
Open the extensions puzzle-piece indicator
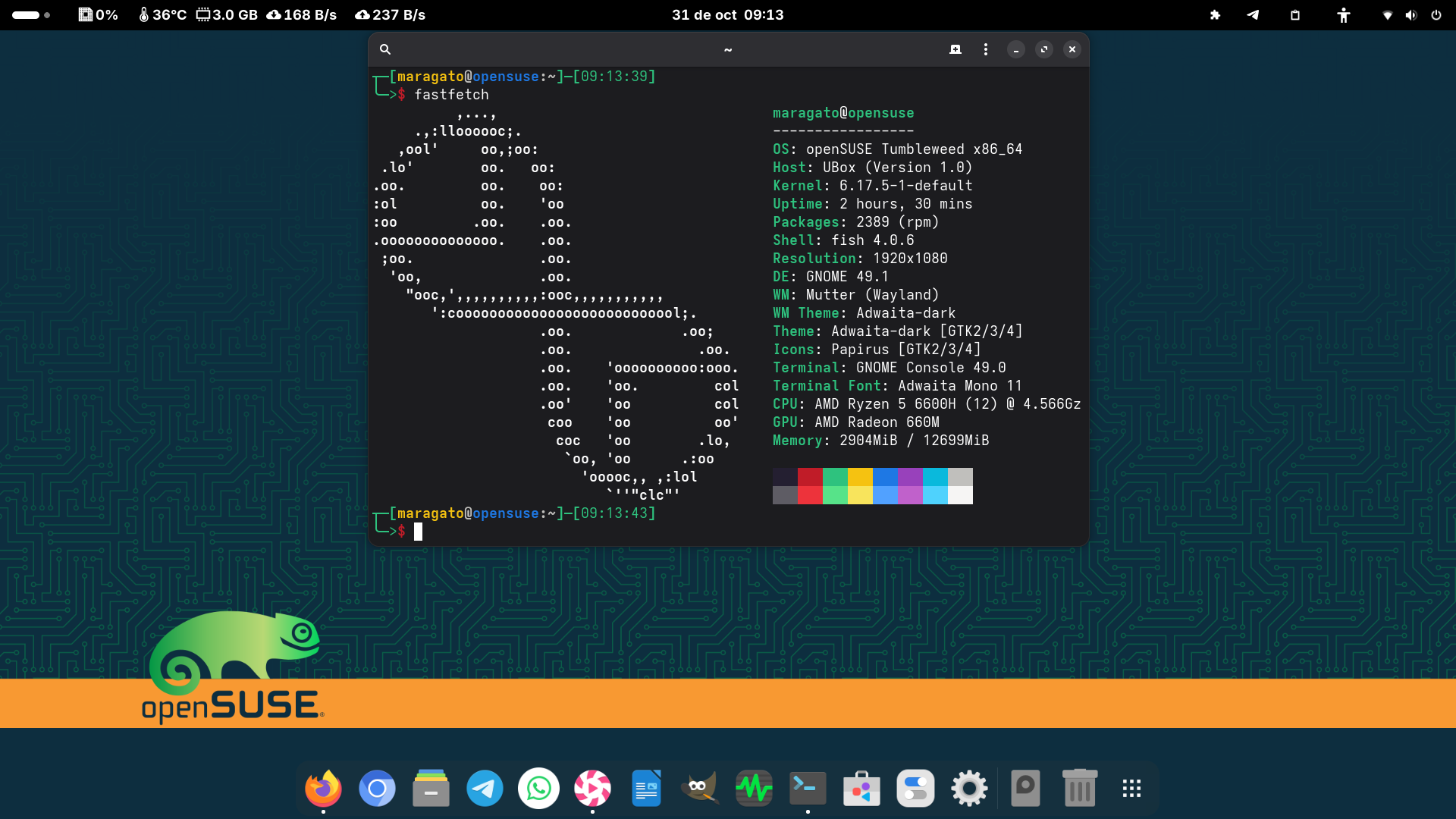[1215, 15]
